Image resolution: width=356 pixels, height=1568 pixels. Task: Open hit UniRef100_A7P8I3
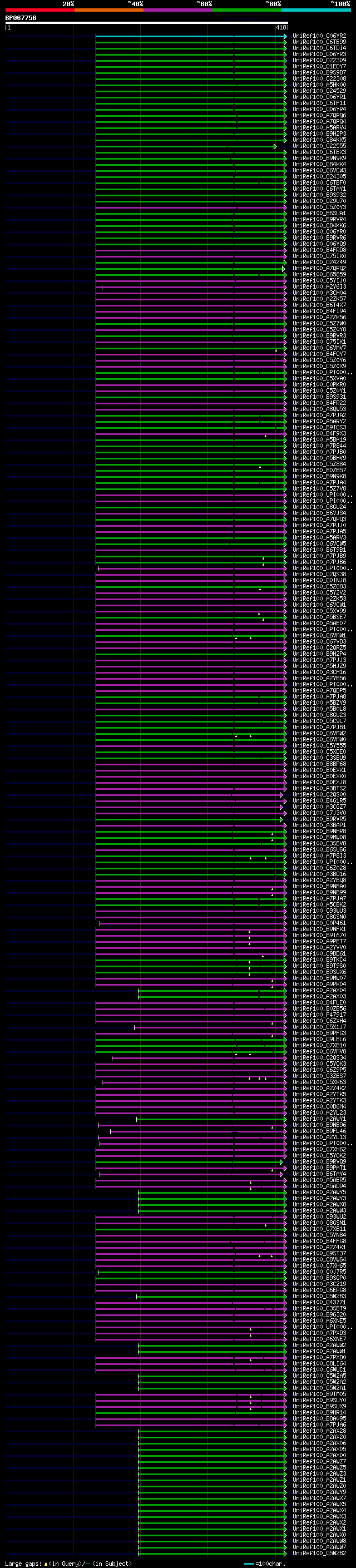pos(319,856)
